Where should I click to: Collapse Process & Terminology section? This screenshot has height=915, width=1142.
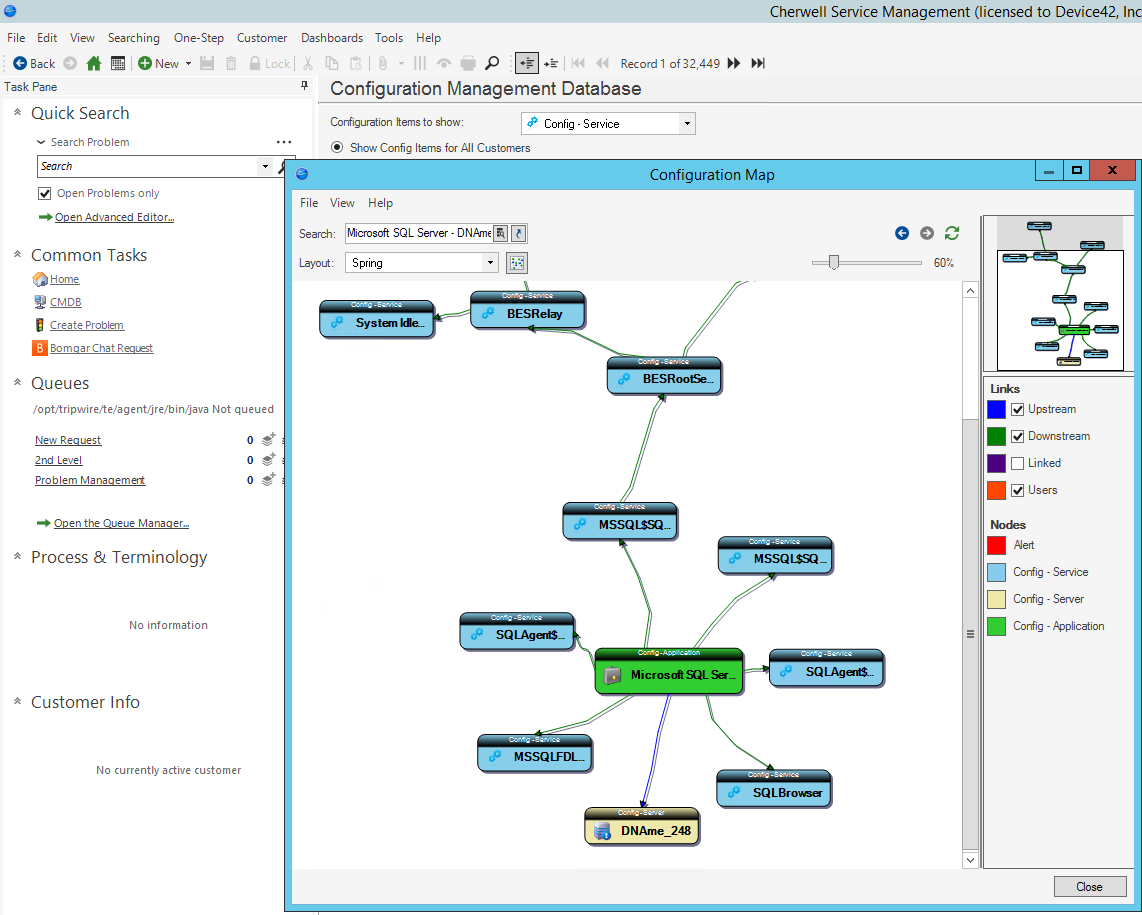[x=17, y=557]
